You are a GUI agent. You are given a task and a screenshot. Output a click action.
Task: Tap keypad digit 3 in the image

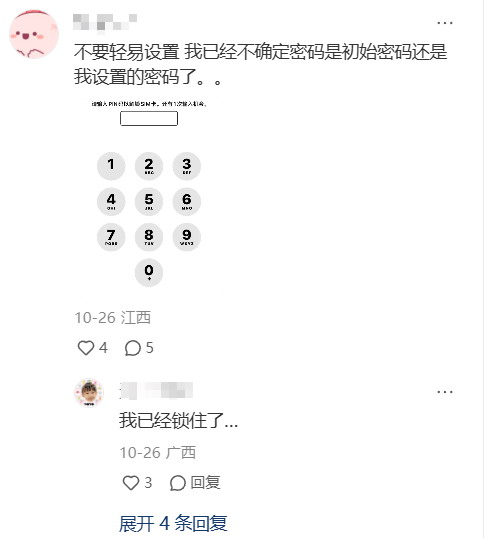pyautogui.click(x=187, y=166)
